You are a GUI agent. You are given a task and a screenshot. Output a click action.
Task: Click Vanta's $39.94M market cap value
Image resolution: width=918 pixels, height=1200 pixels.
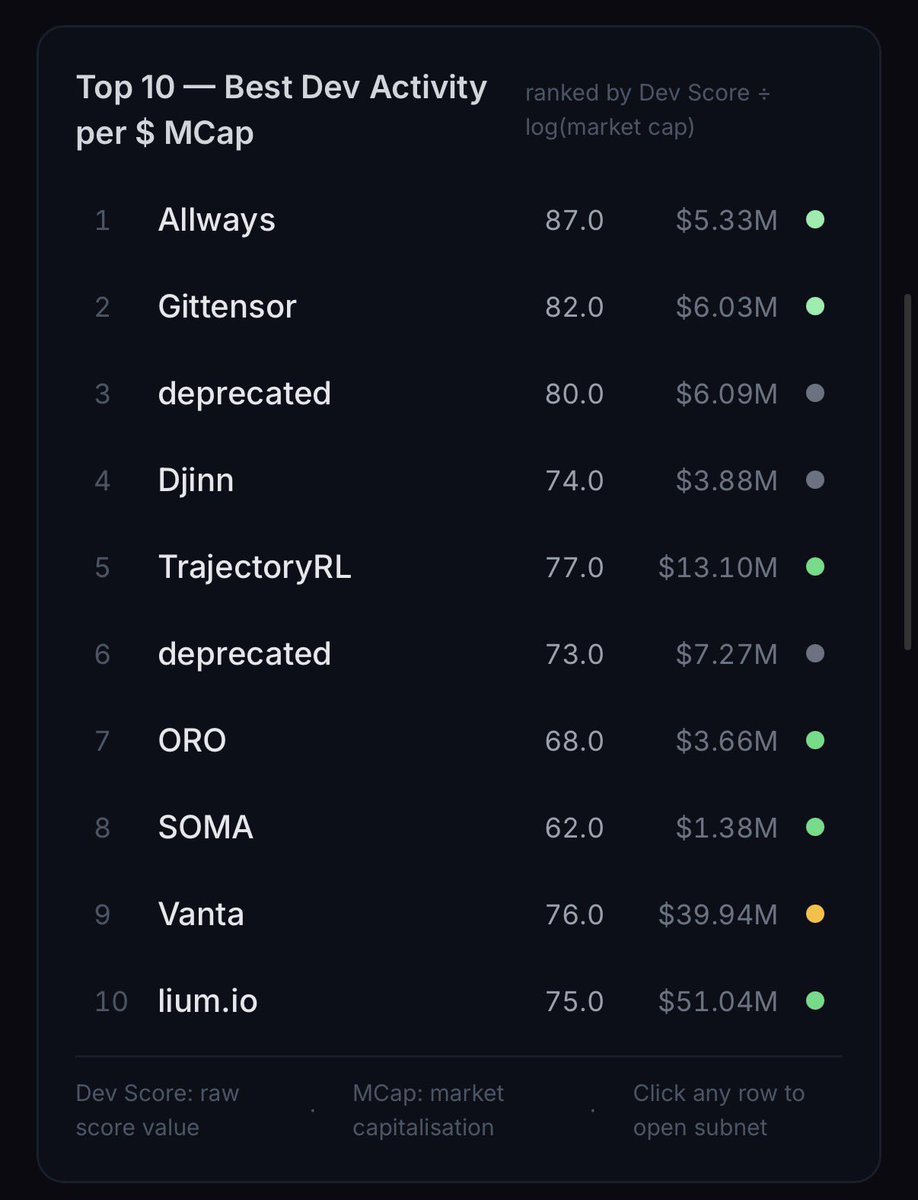(717, 914)
